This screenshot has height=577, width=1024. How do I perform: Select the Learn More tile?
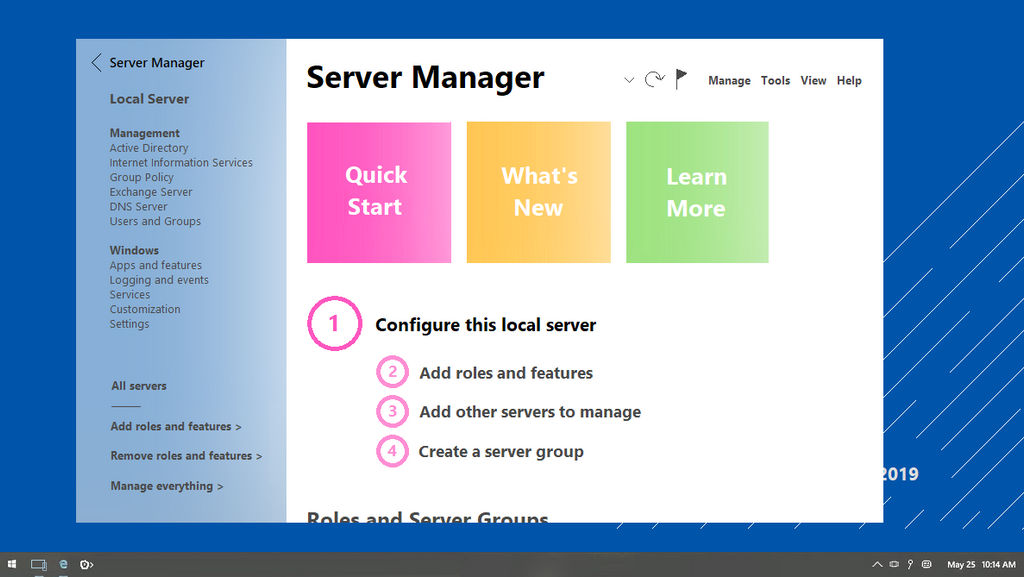point(697,193)
